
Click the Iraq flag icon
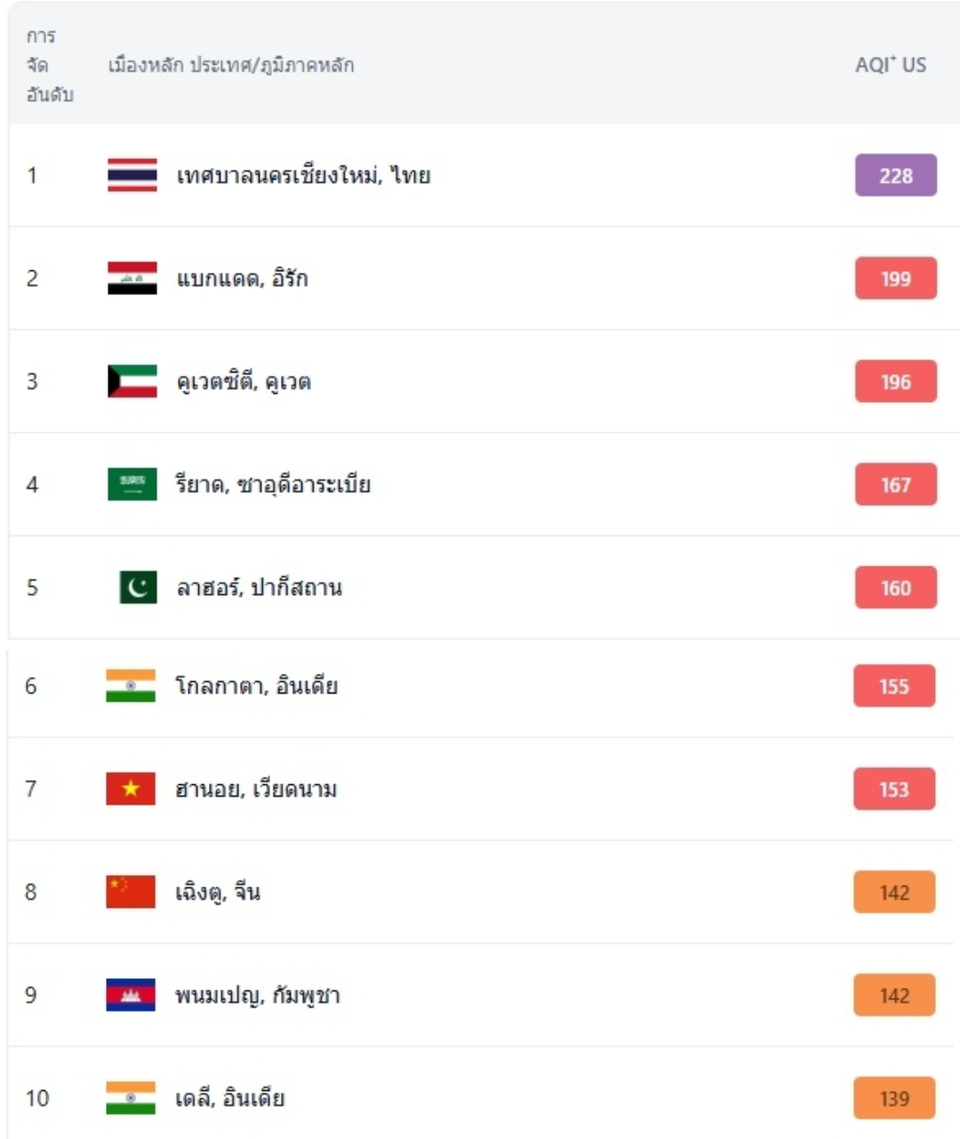click(x=132, y=279)
